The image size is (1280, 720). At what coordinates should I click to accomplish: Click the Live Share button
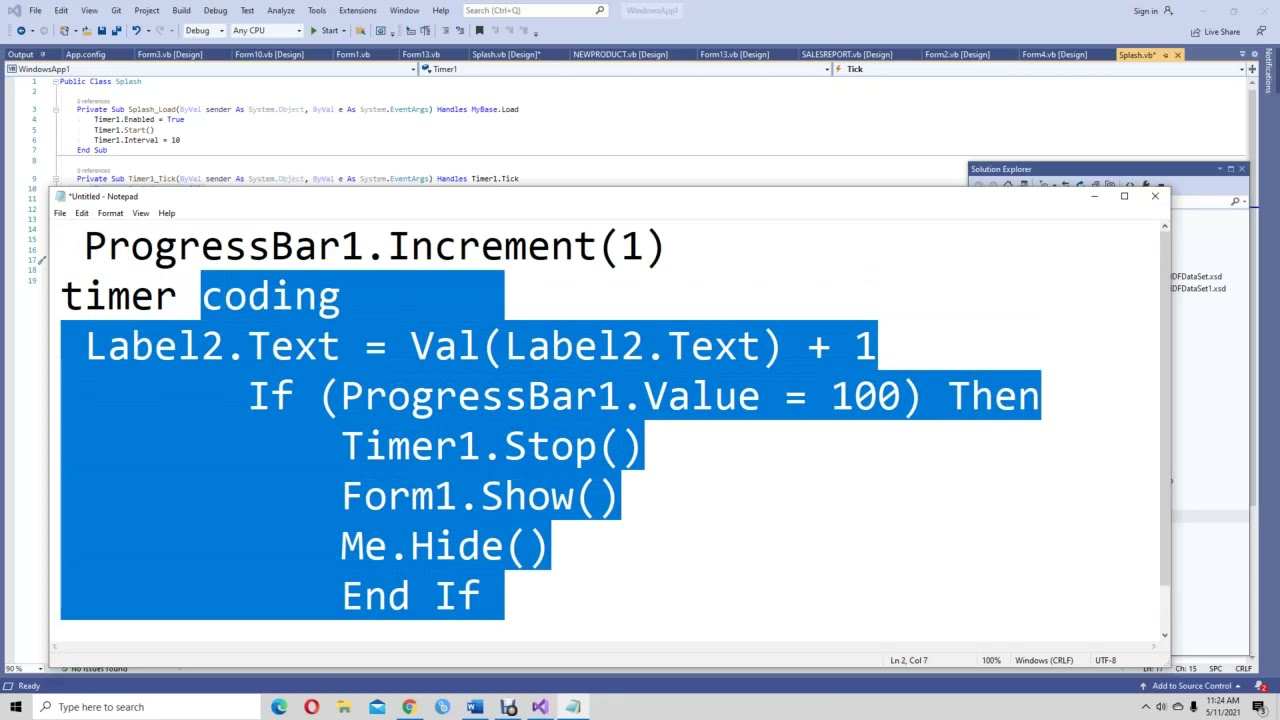pos(1215,32)
